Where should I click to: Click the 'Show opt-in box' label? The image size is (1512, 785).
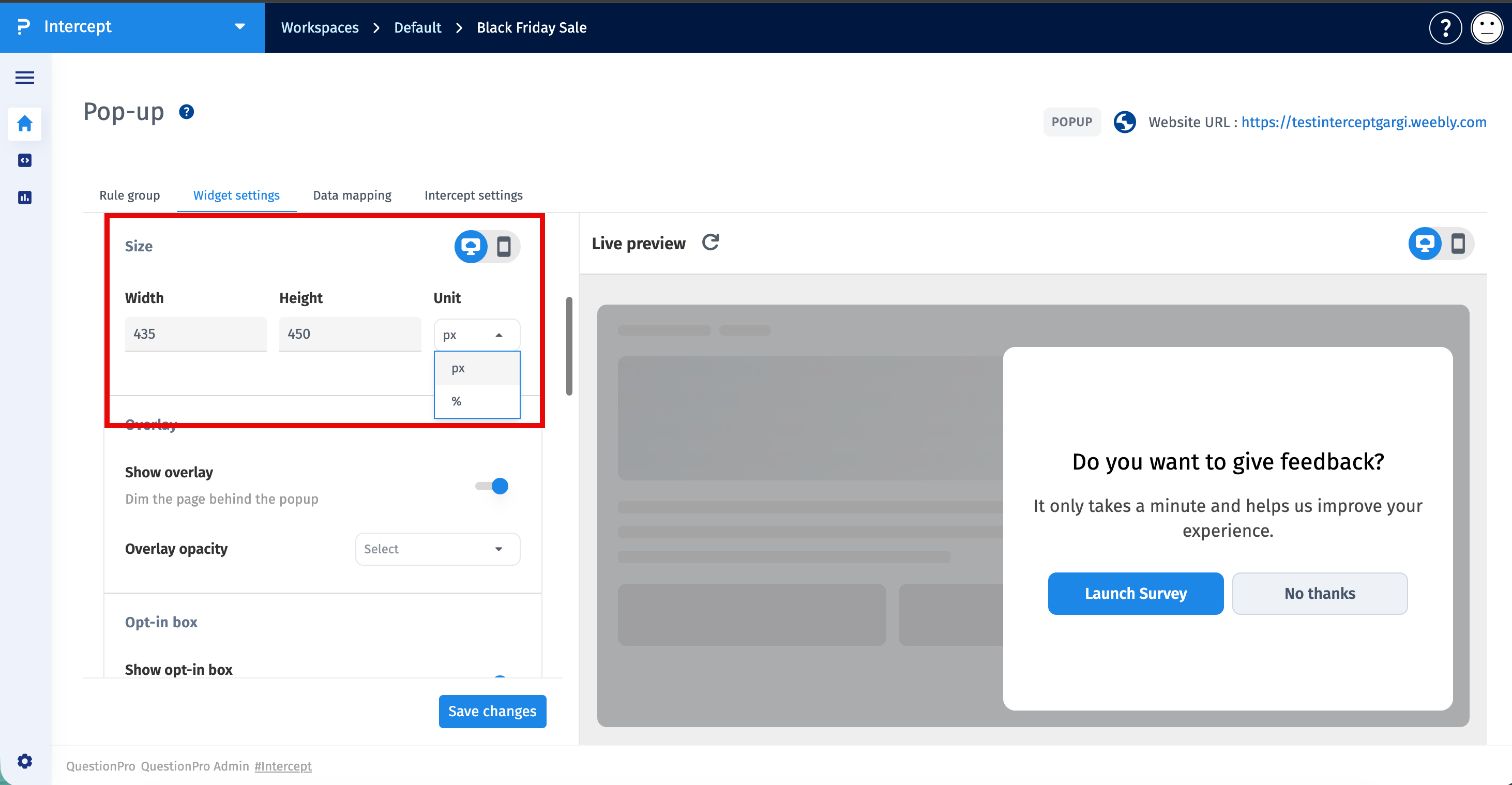(178, 669)
